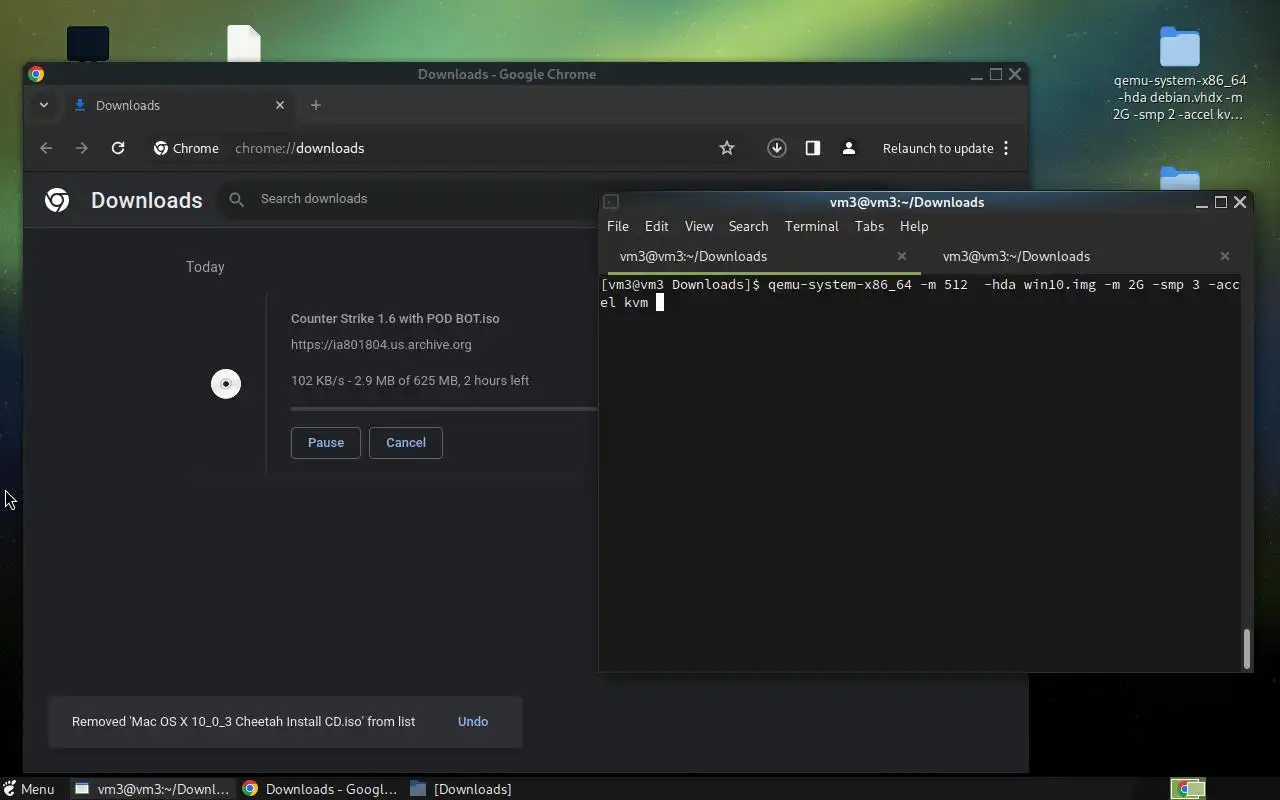
Task: Reload the Chrome downloads page
Action: point(118,148)
